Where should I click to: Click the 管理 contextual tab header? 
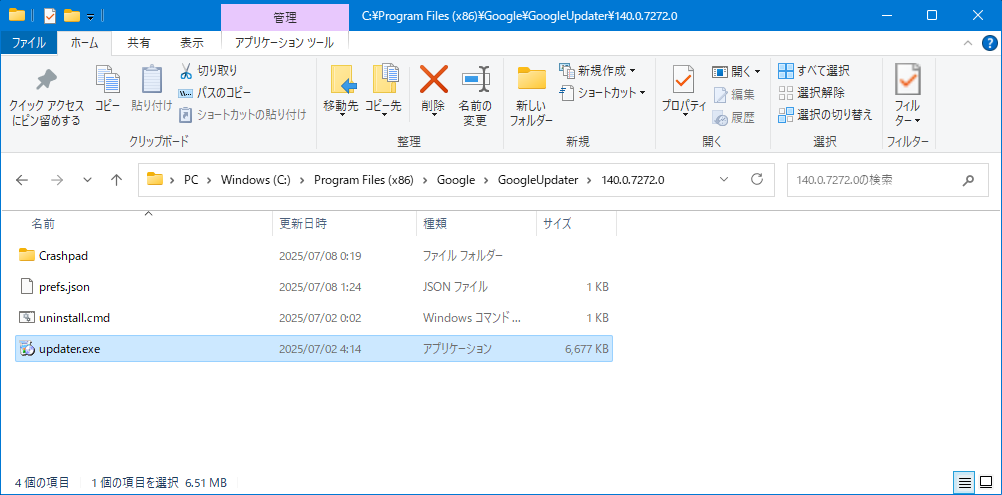click(284, 16)
